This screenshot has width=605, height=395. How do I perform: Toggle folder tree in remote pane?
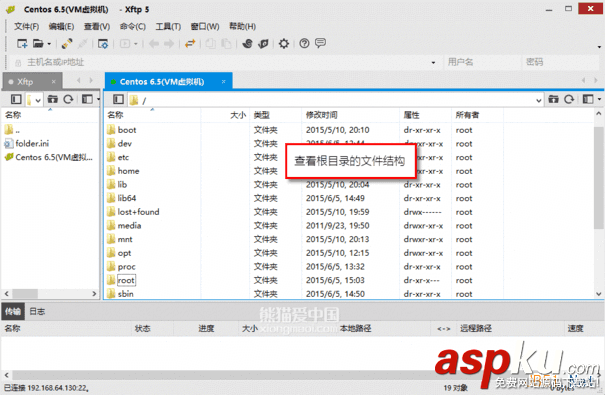point(118,100)
